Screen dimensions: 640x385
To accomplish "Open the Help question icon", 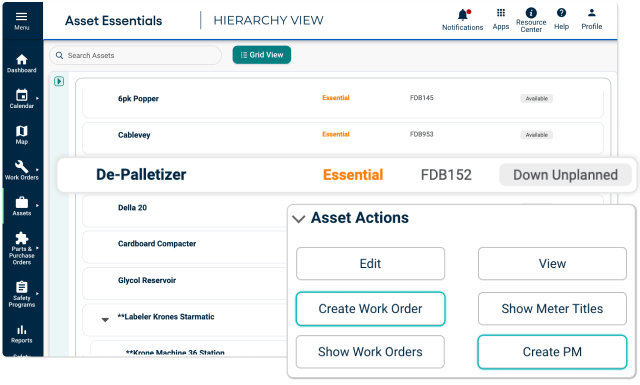I will [561, 13].
